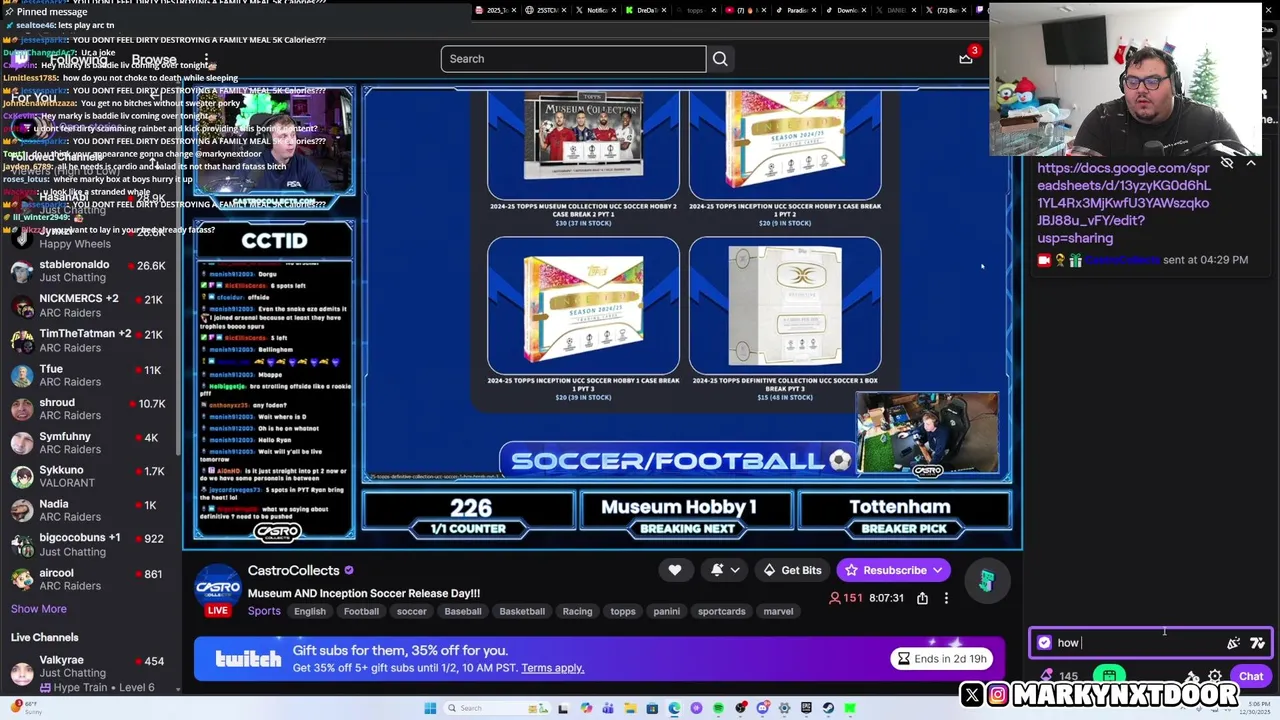
Task: Open the Google Docs spreadsheet link in chat
Action: pyautogui.click(x=1124, y=203)
